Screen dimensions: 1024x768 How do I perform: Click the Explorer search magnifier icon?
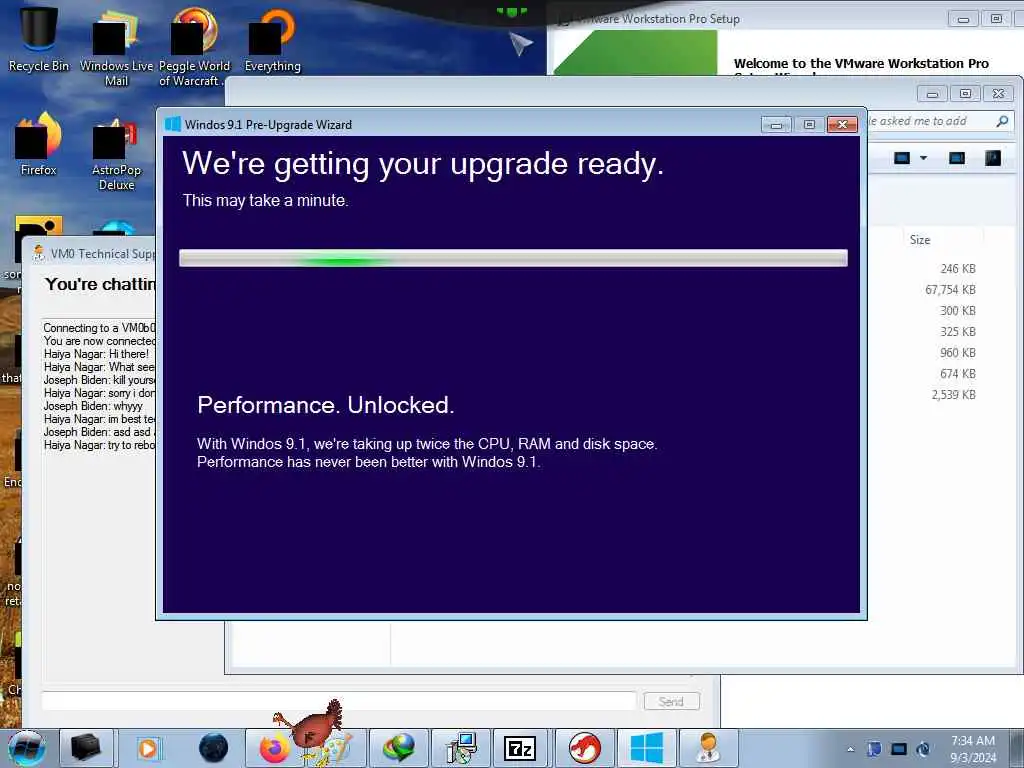click(1002, 121)
